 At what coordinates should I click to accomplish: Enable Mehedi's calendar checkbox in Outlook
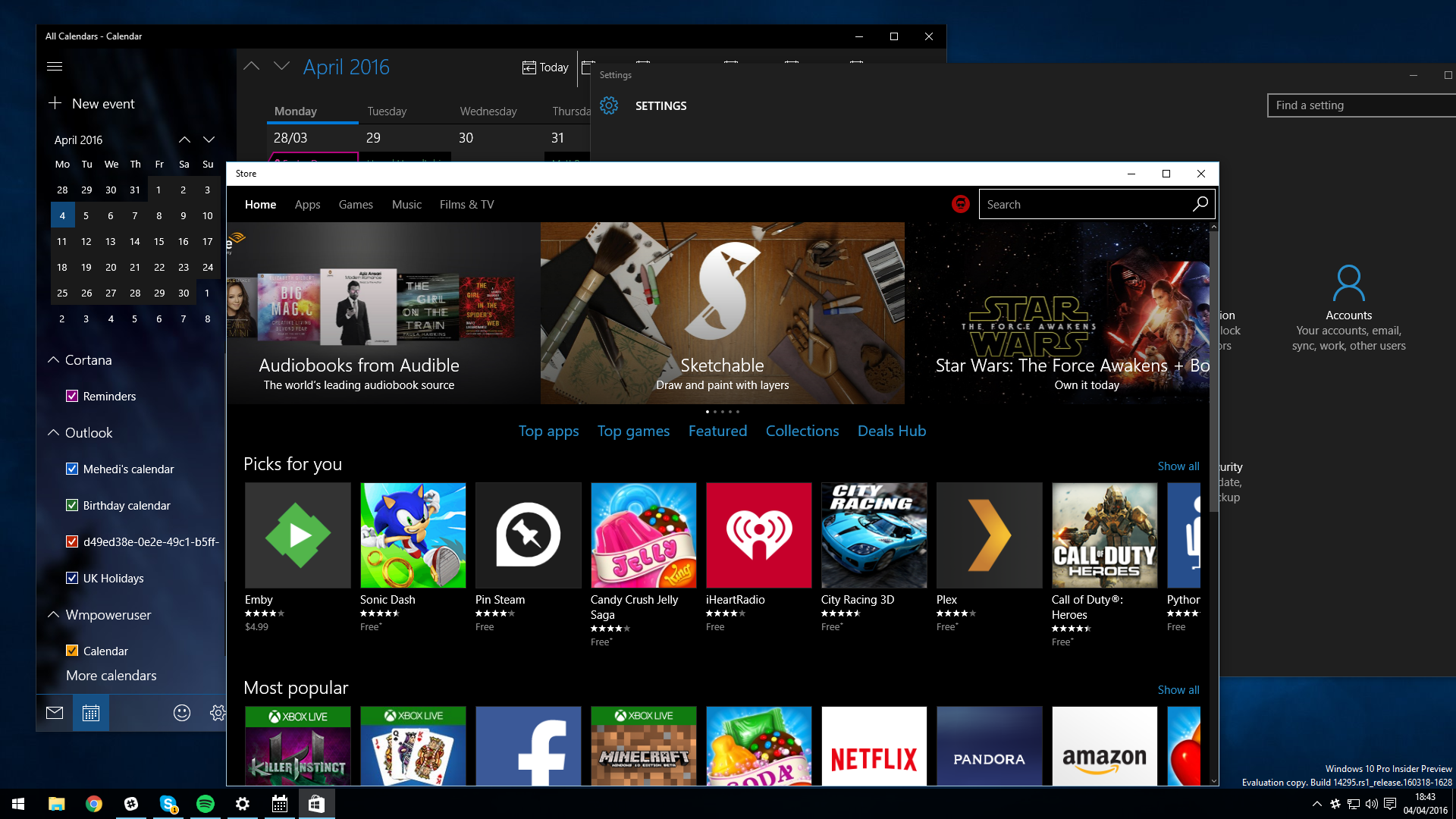[72, 469]
